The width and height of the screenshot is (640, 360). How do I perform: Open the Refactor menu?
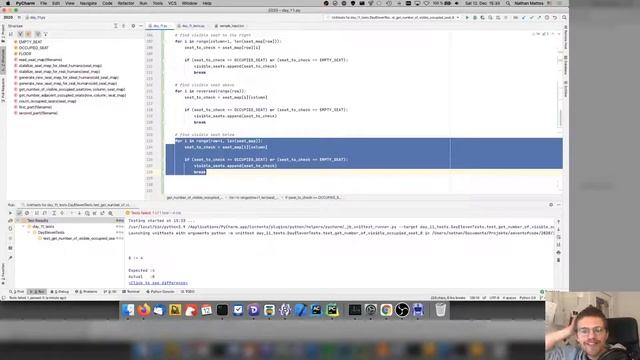[126, 3]
